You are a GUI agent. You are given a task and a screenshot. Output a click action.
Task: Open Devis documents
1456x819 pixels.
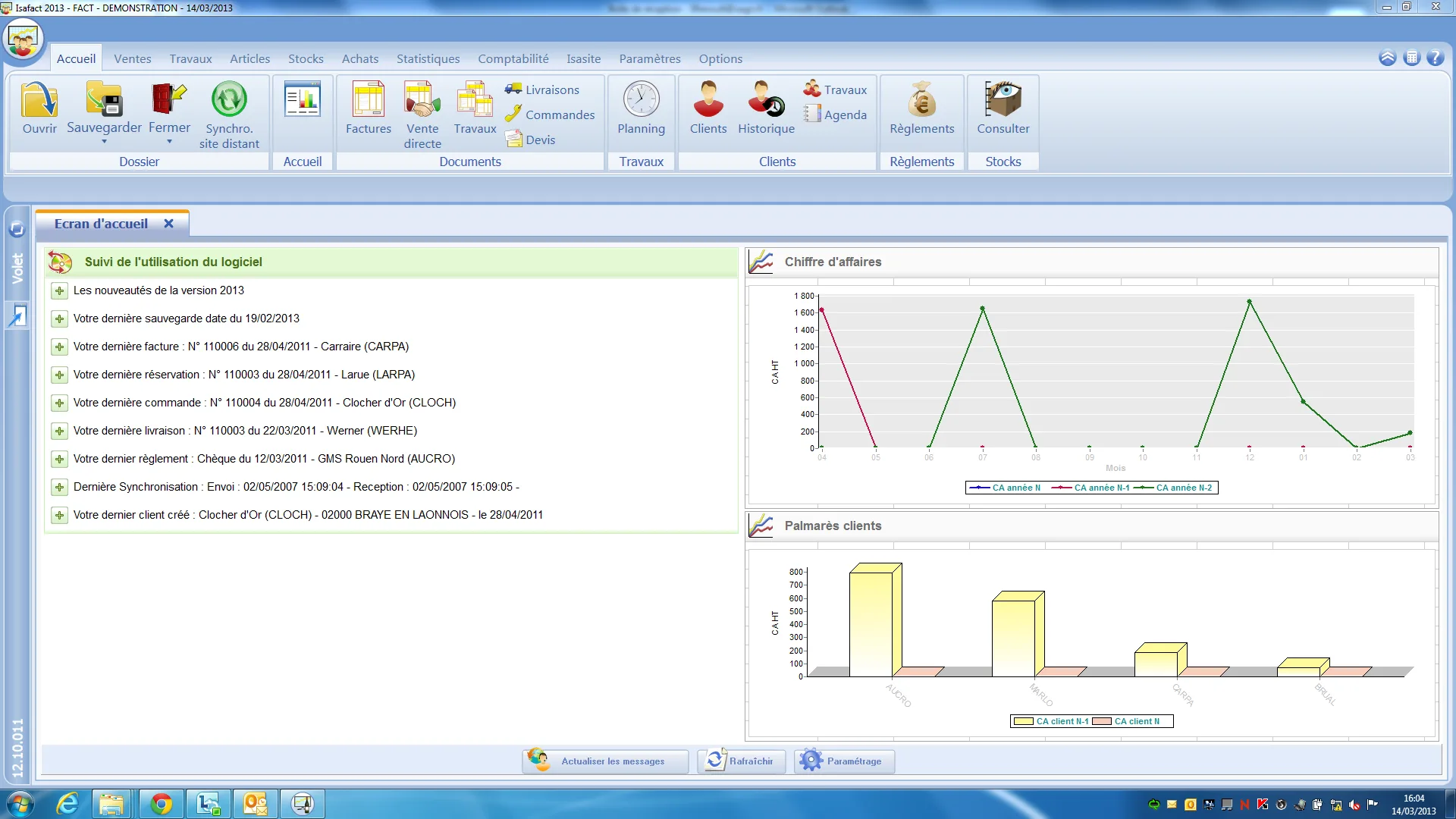[530, 140]
